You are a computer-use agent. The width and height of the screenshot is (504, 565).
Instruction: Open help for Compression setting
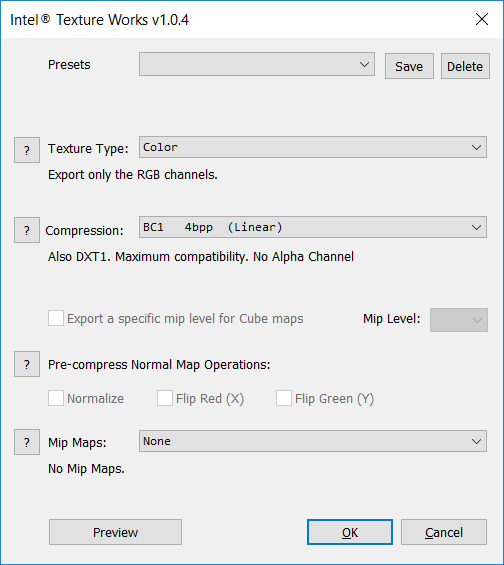27,230
